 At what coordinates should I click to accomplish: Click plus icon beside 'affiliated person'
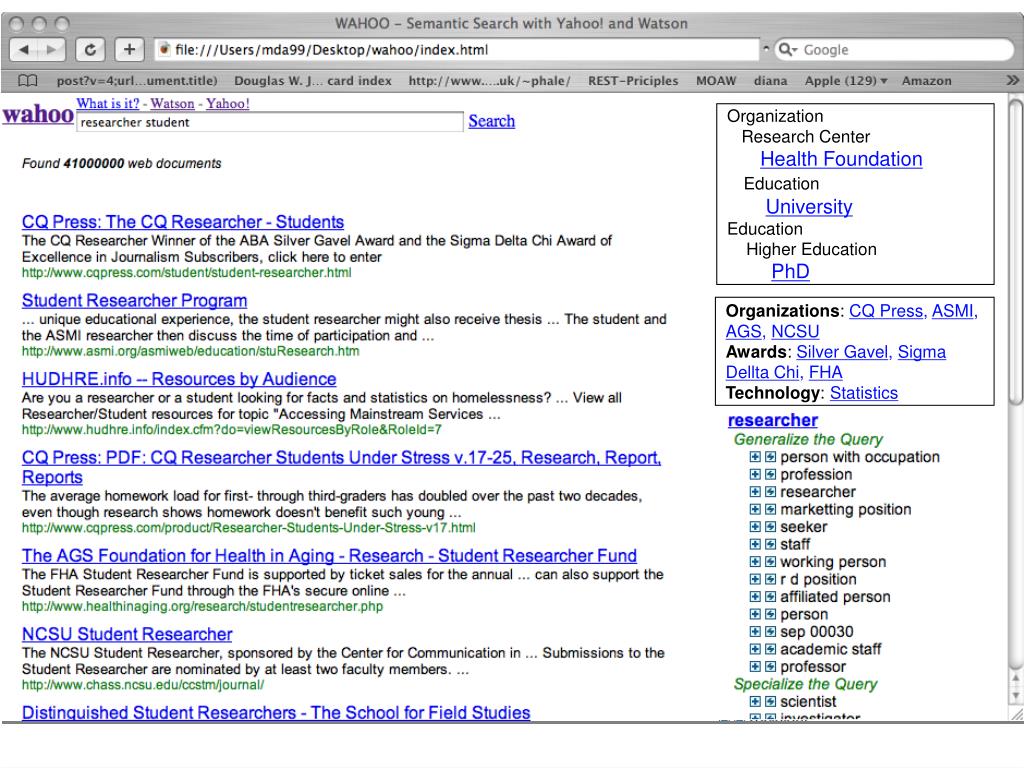click(755, 596)
